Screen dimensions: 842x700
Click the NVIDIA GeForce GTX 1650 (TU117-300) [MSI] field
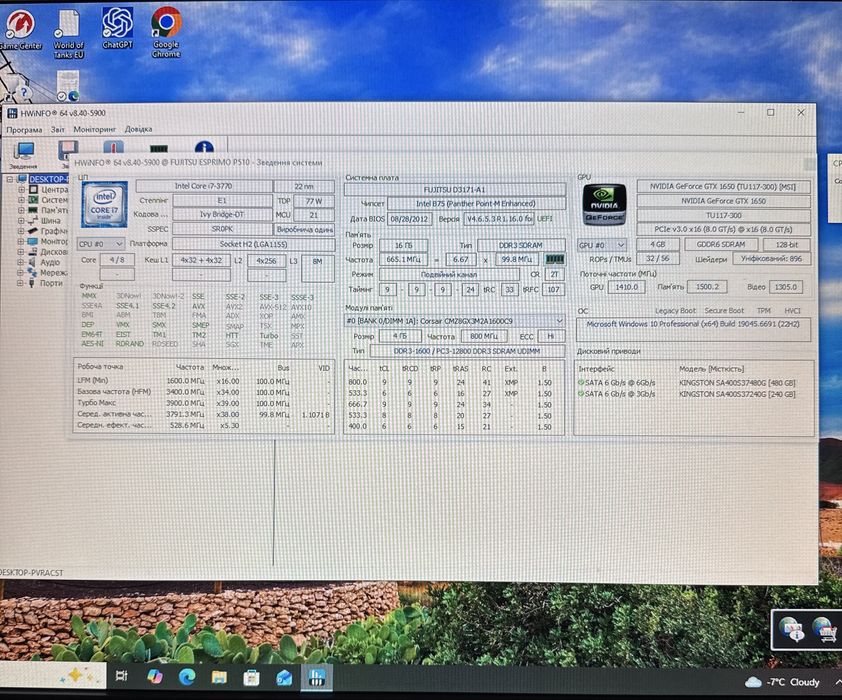point(723,186)
